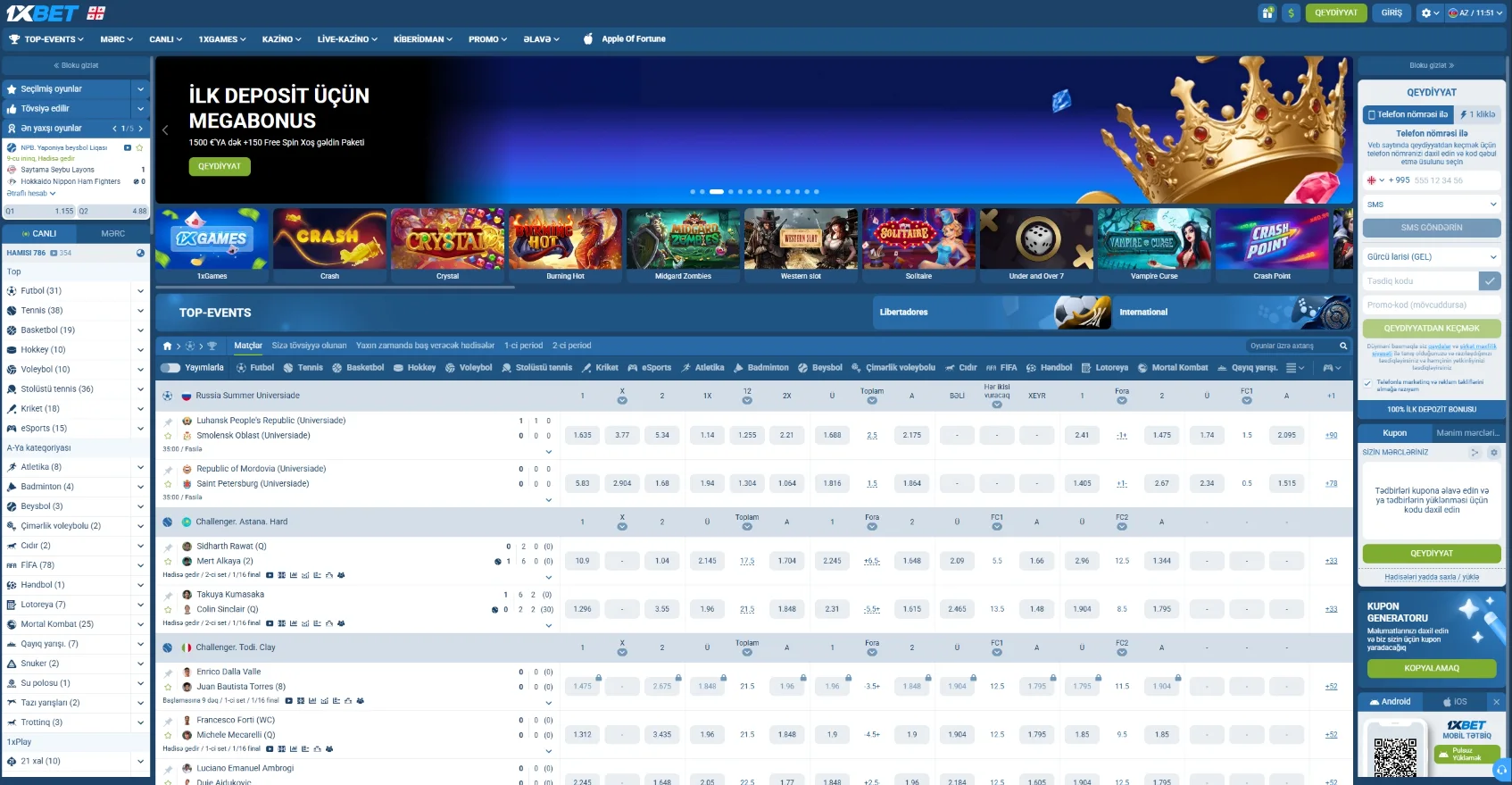
Task: Favorite the Mert Alkaya match star
Action: [x=168, y=562]
